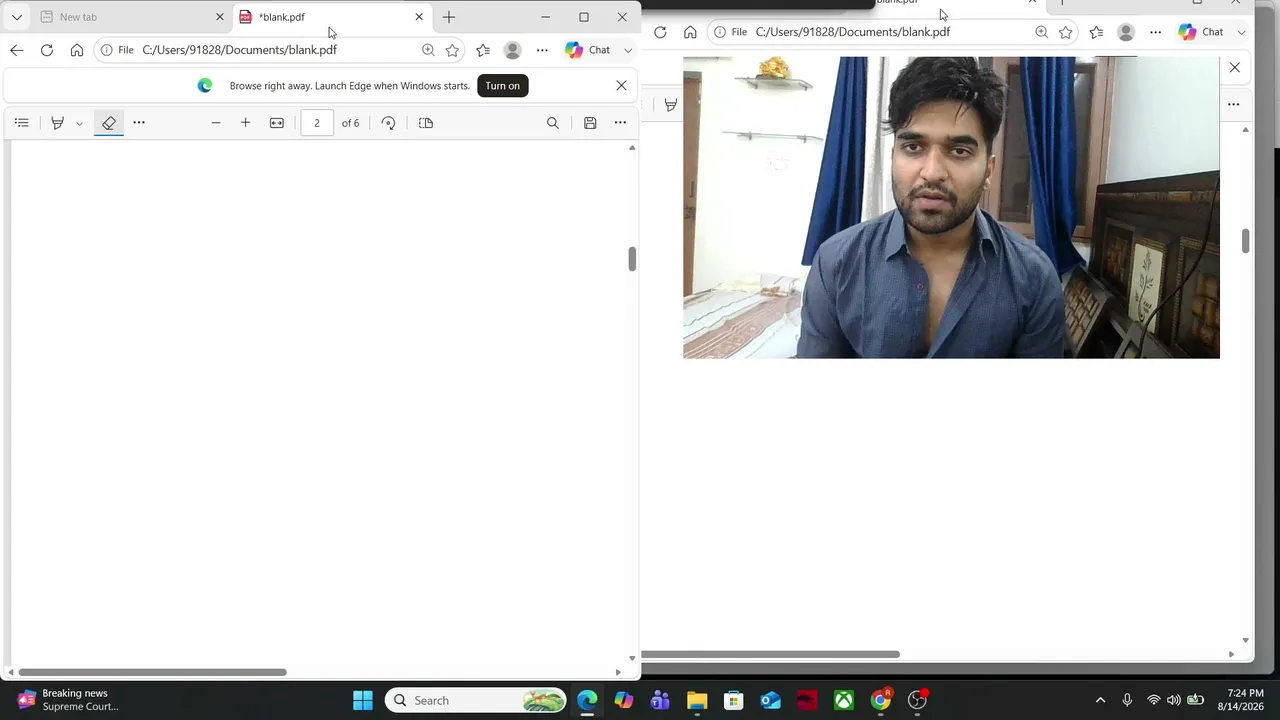The height and width of the screenshot is (720, 1280).
Task: Toggle the Erase tool in left PDF toolbar
Action: point(109,123)
